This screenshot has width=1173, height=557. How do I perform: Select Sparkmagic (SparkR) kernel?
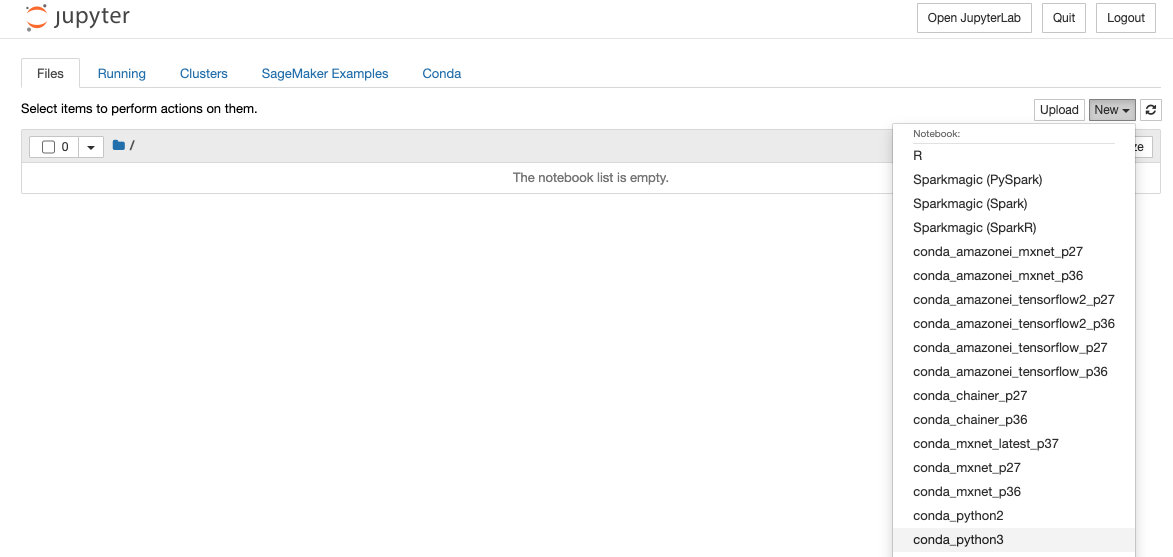coord(1014,227)
